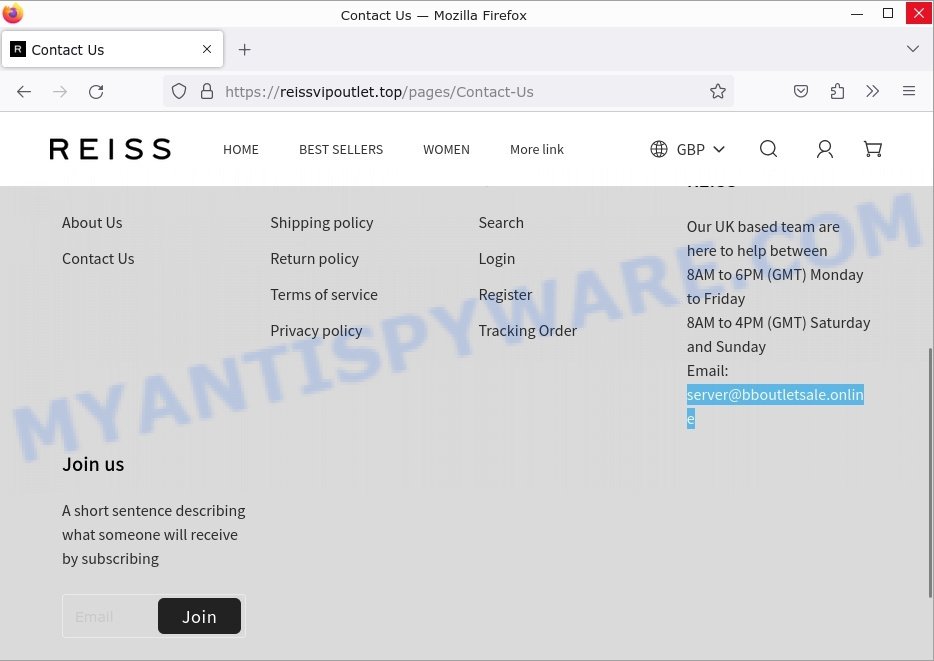Image resolution: width=934 pixels, height=661 pixels.
Task: Open Contact Us footer link
Action: click(98, 258)
